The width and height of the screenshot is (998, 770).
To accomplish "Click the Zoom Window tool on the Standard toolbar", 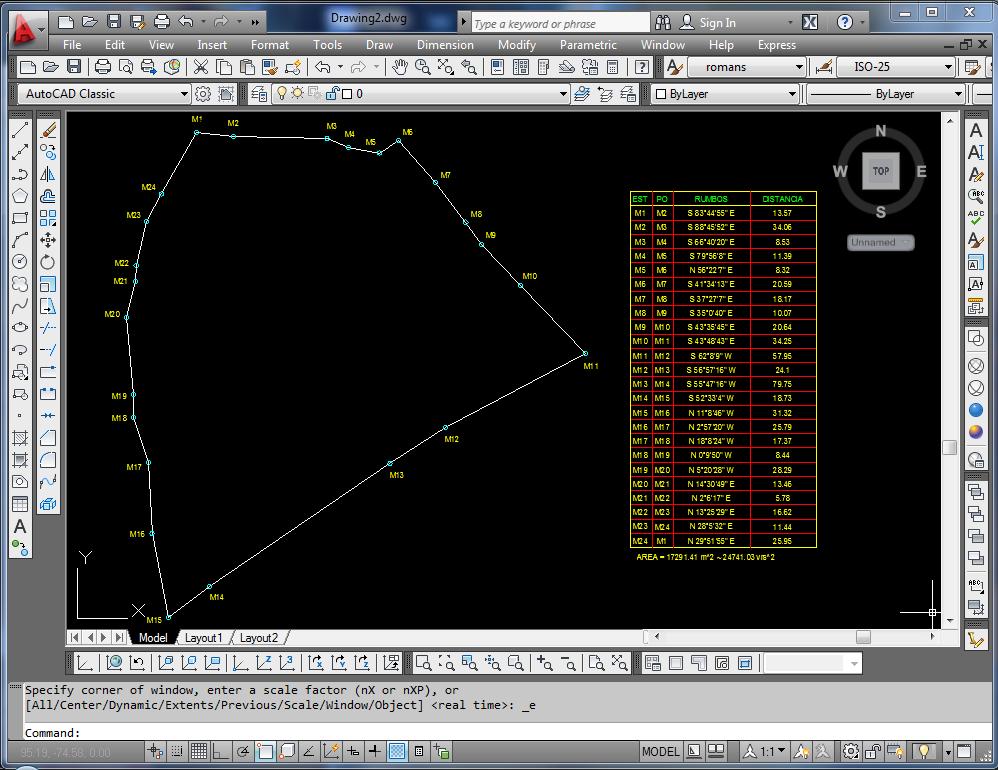I will click(x=446, y=67).
